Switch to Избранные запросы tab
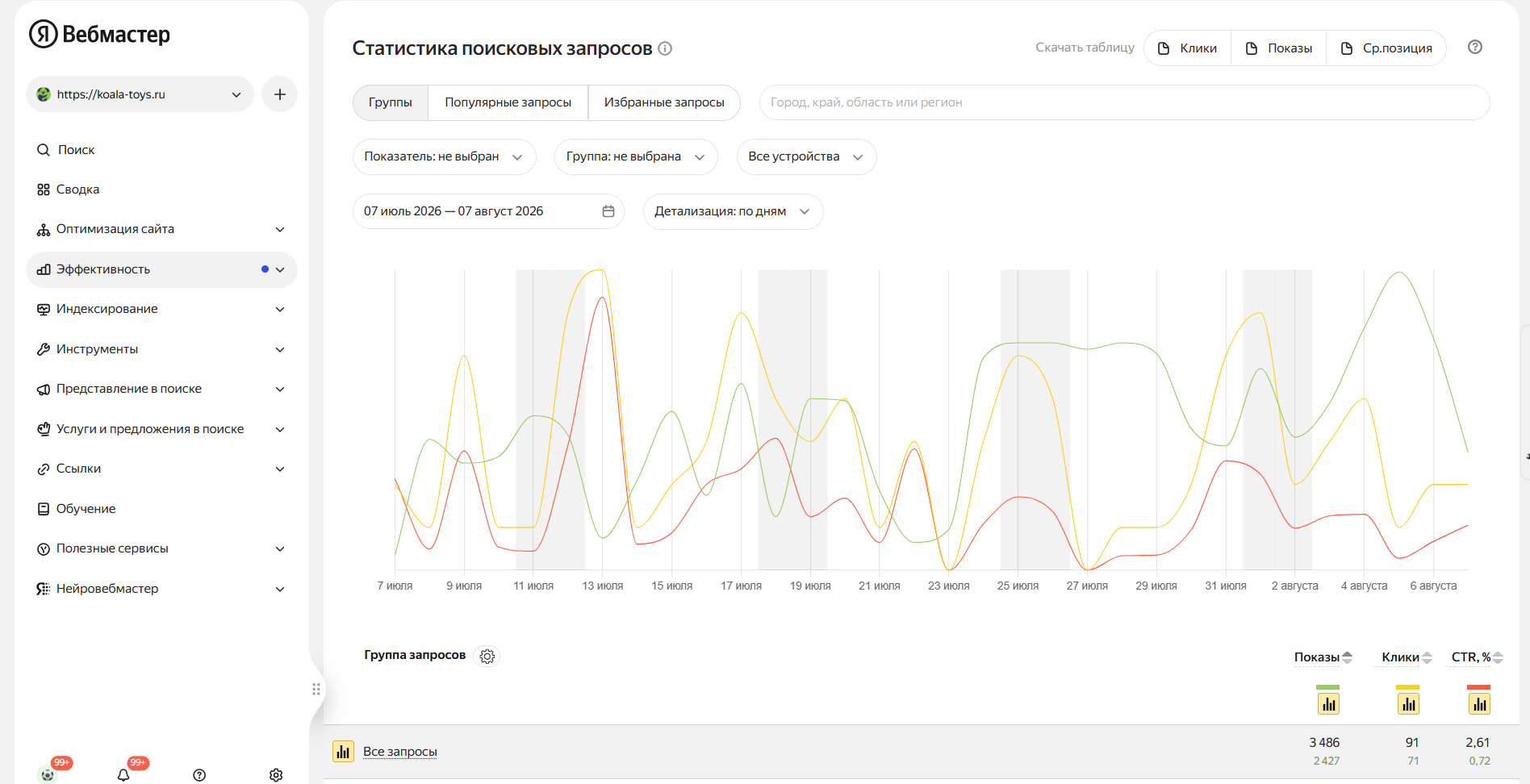The width and height of the screenshot is (1530, 784). (664, 102)
